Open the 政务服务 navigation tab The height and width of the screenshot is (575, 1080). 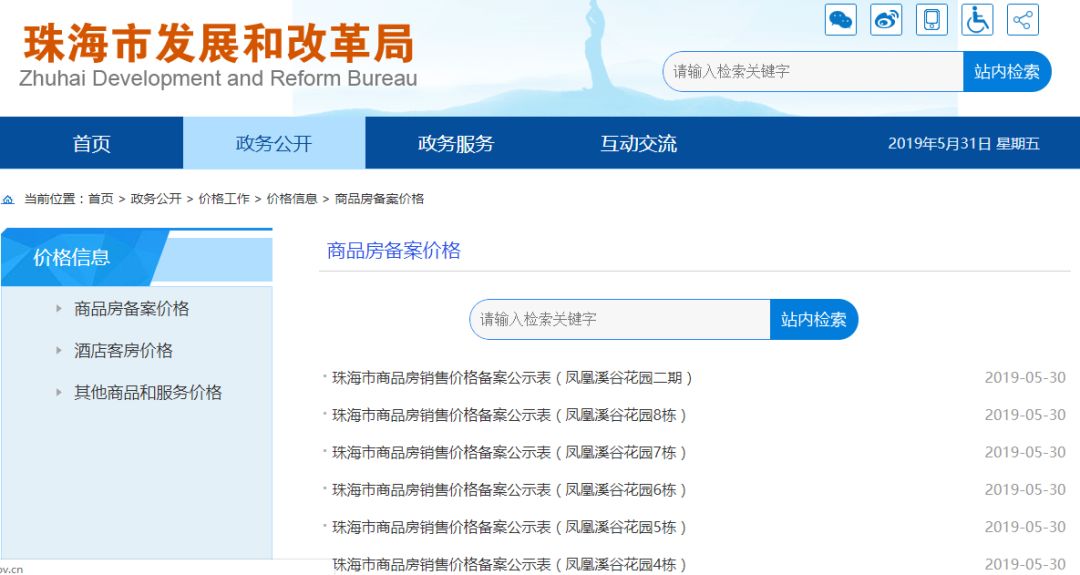(x=456, y=143)
